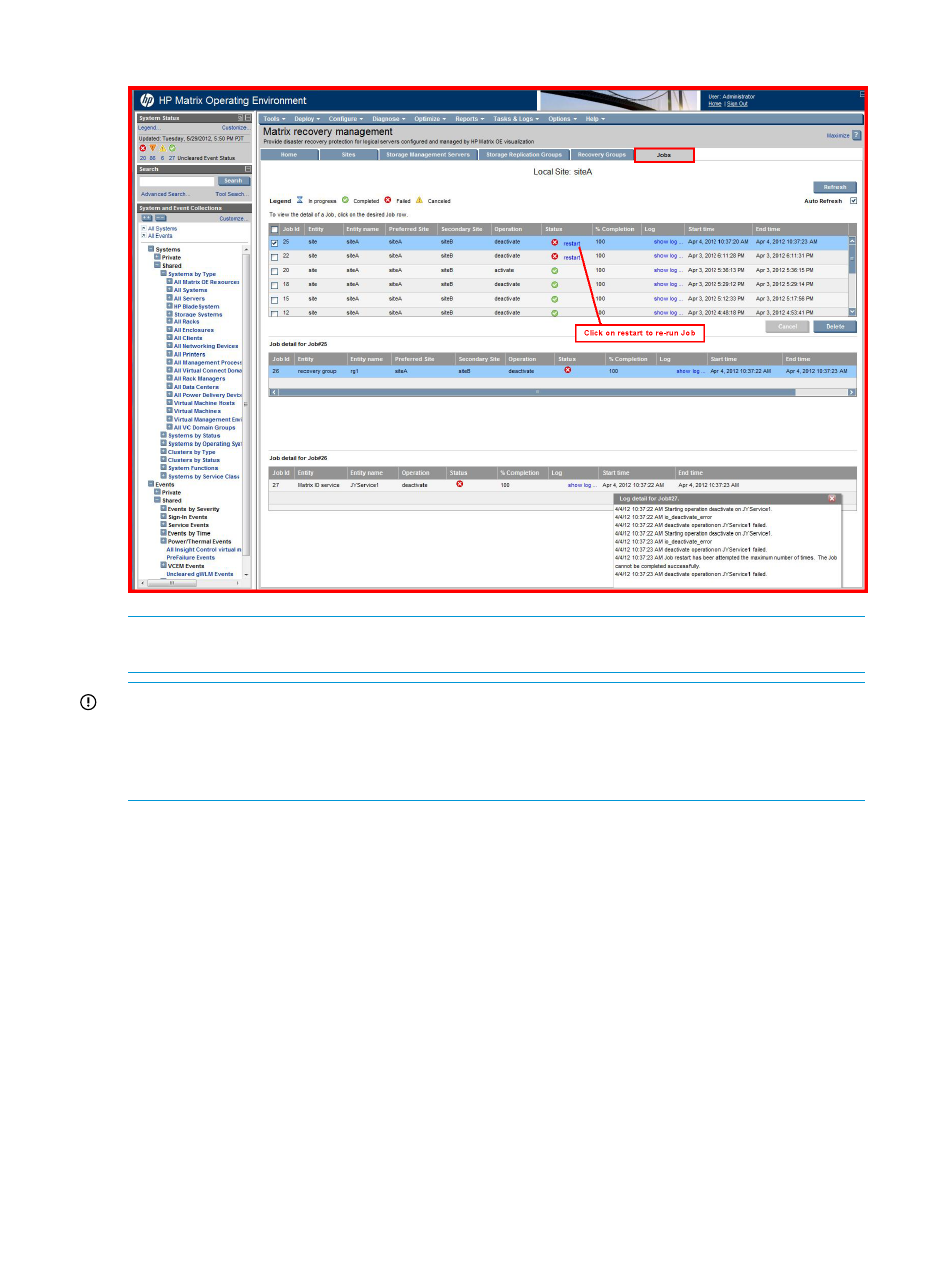Minimize the Search panel
Image resolution: width=952 pixels, height=1268 pixels.
pyautogui.click(x=248, y=169)
